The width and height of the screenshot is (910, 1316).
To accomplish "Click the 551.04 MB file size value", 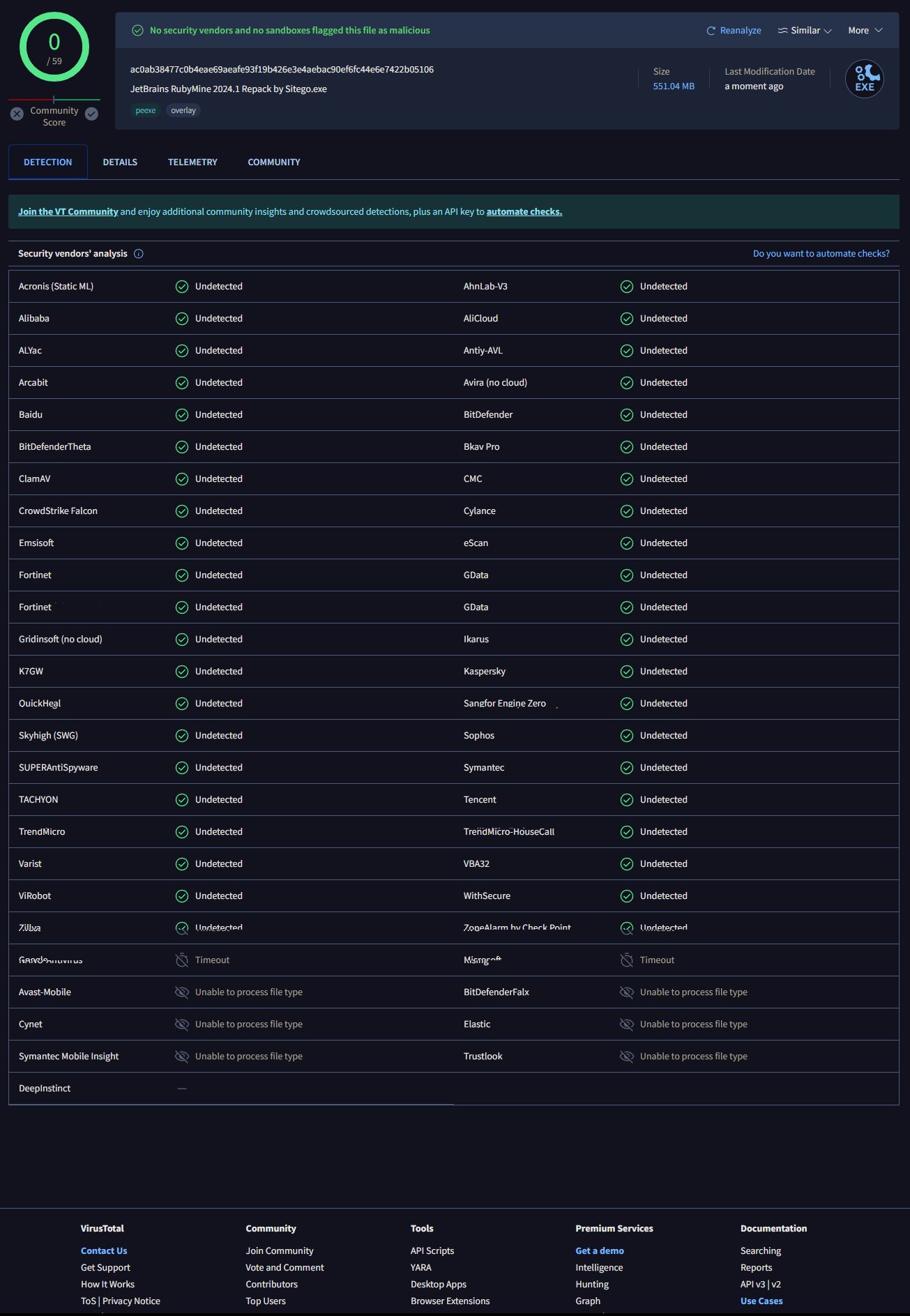I will click(674, 86).
